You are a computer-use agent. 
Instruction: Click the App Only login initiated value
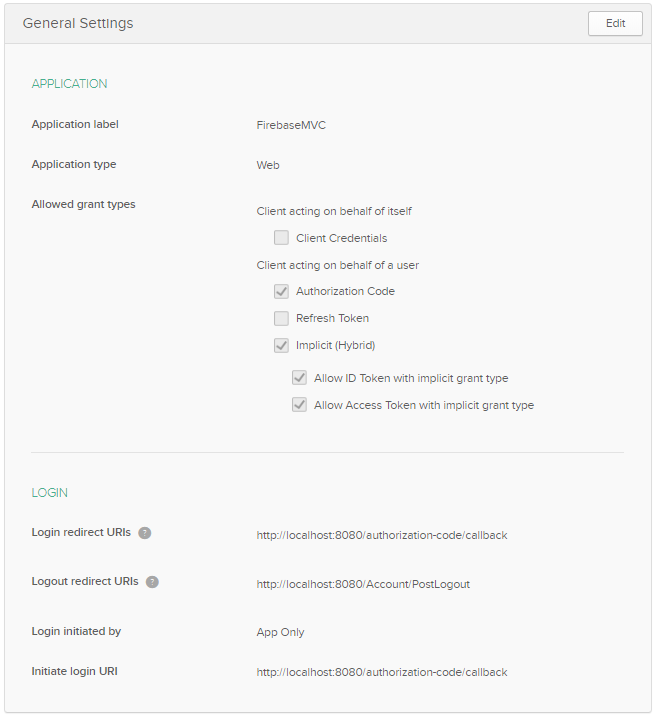(280, 632)
